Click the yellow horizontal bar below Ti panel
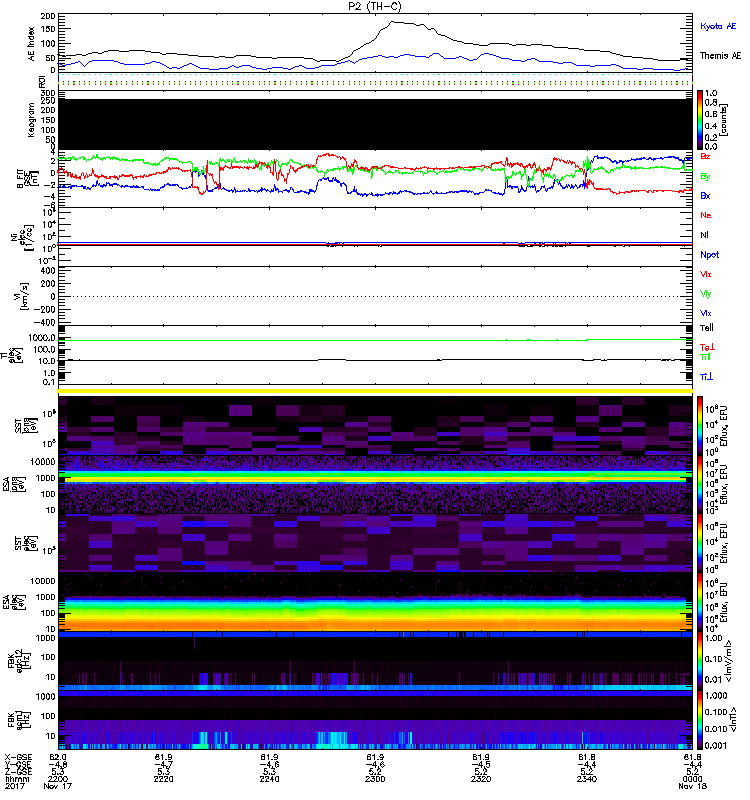The width and height of the screenshot is (750, 800). coord(375,391)
